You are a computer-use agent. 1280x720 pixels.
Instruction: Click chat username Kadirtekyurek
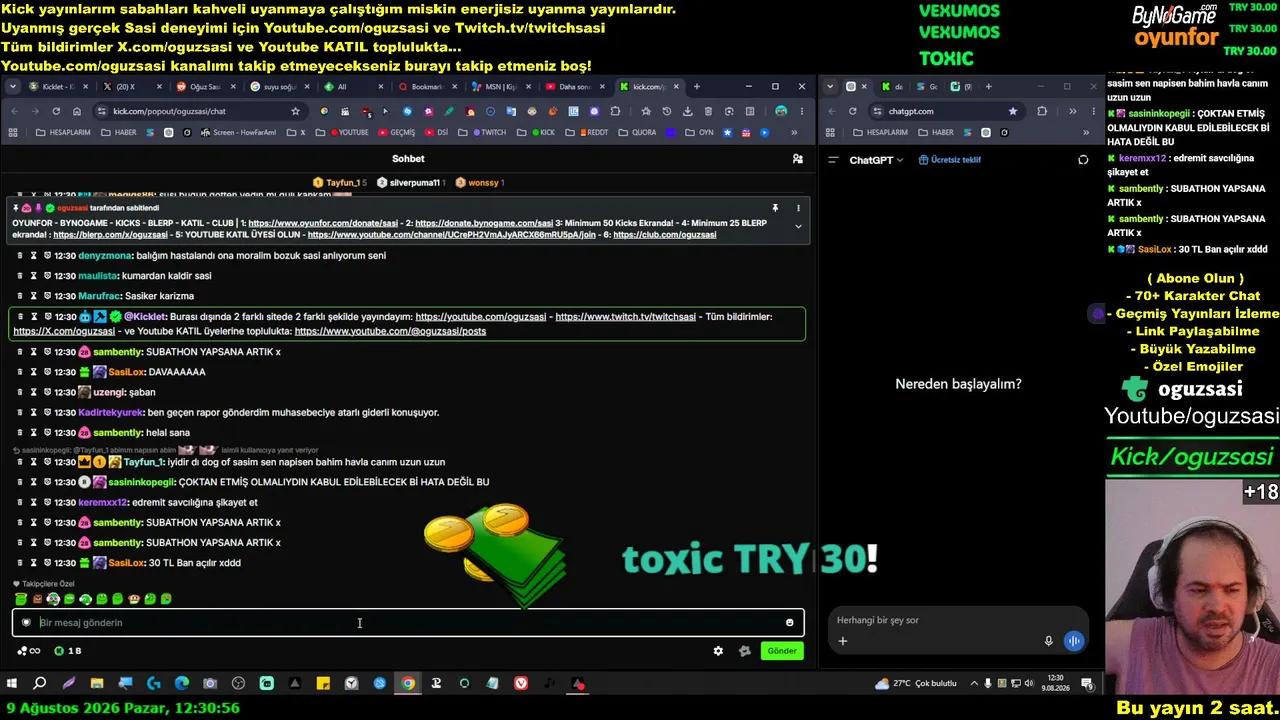point(108,413)
